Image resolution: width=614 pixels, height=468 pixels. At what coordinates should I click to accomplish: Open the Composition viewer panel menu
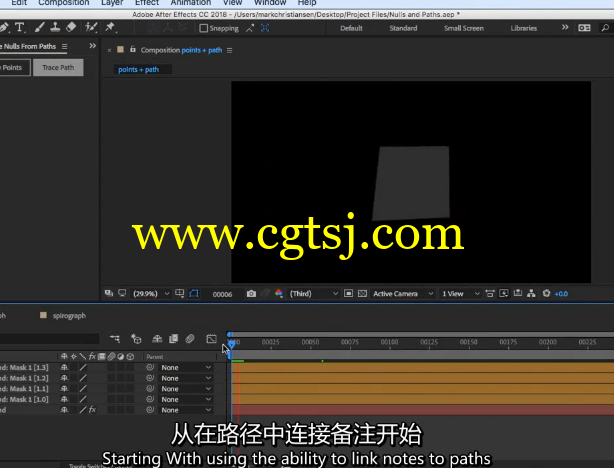229,50
